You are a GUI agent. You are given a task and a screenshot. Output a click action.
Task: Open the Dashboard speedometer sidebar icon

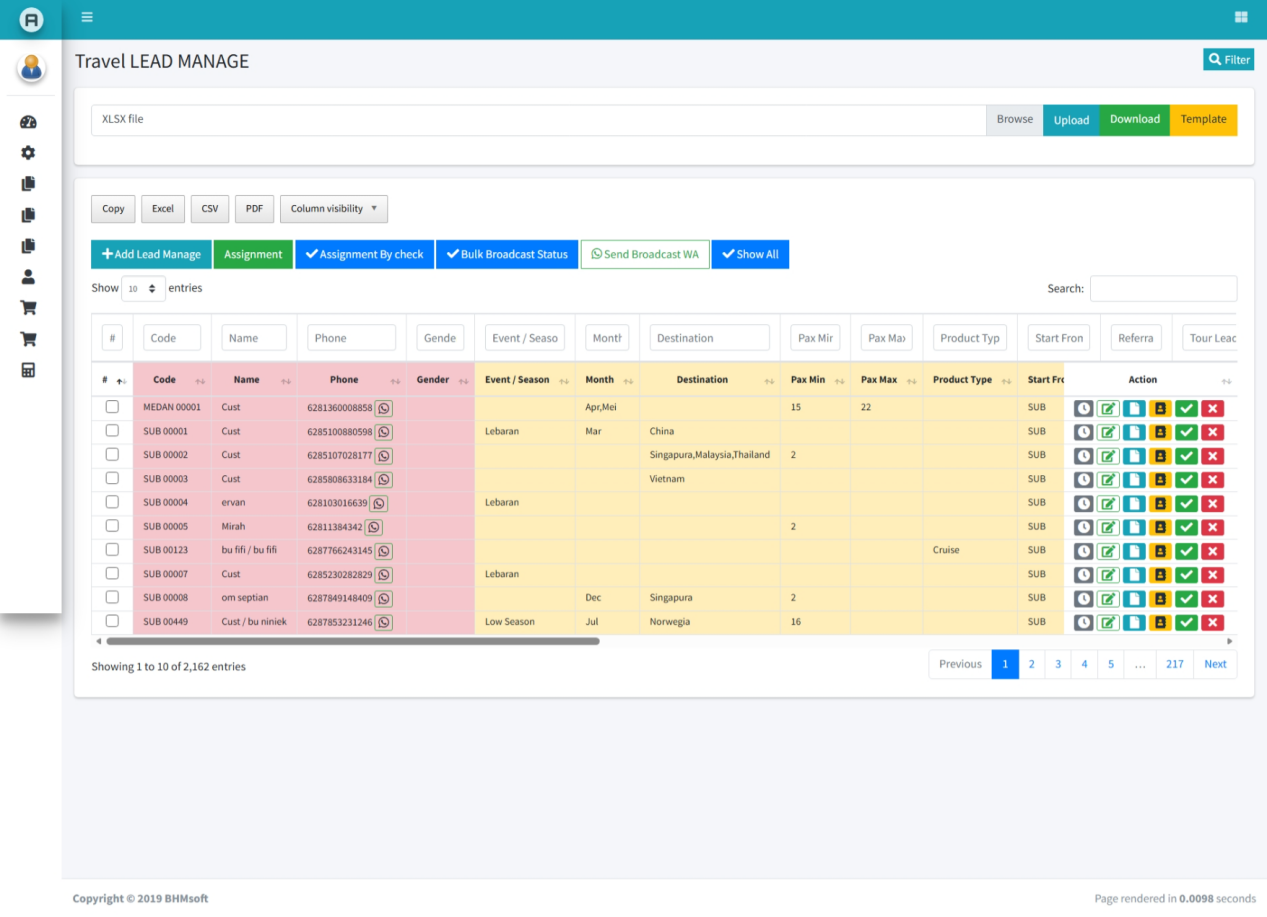click(28, 122)
